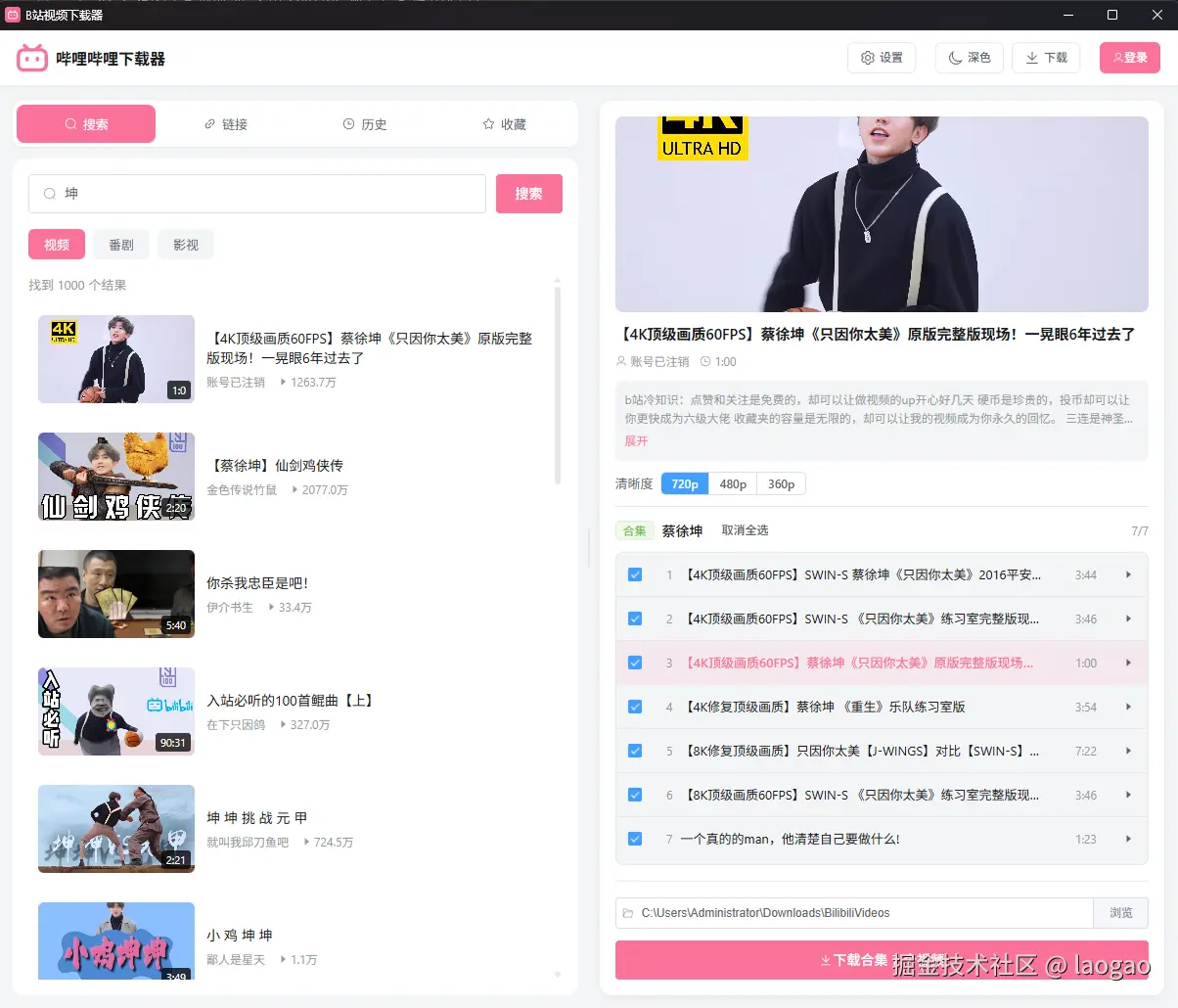Expand description with 展开 link
Viewport: 1178px width, 1008px height.
pos(636,441)
